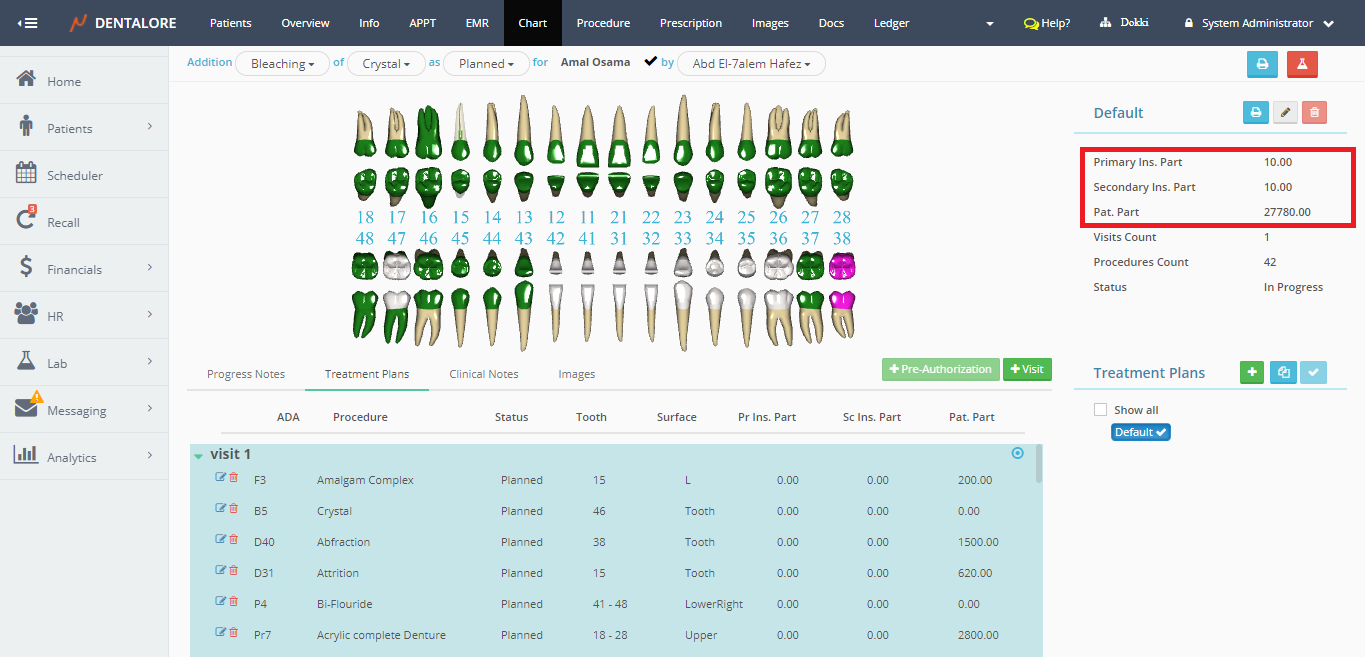Delete the Abfraction procedure row

tap(234, 541)
